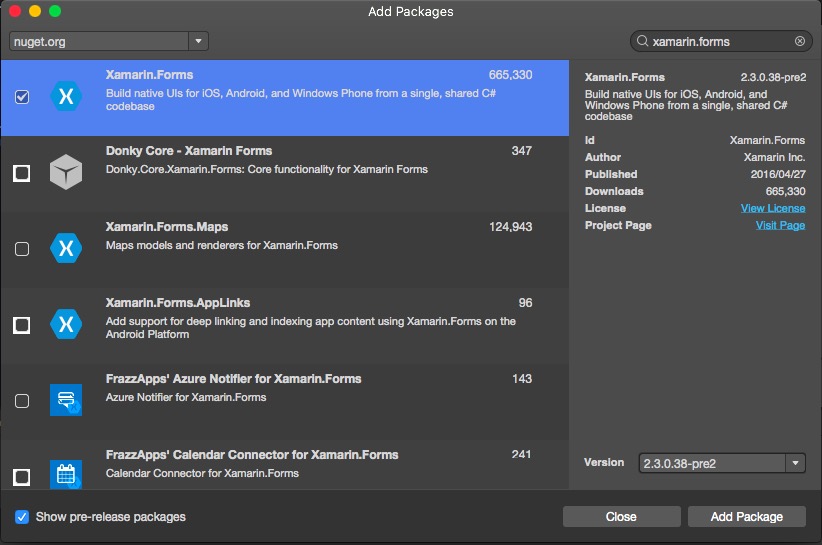Select Donky Core - Xamarin Forms title
The height and width of the screenshot is (545, 822).
pyautogui.click(x=189, y=151)
